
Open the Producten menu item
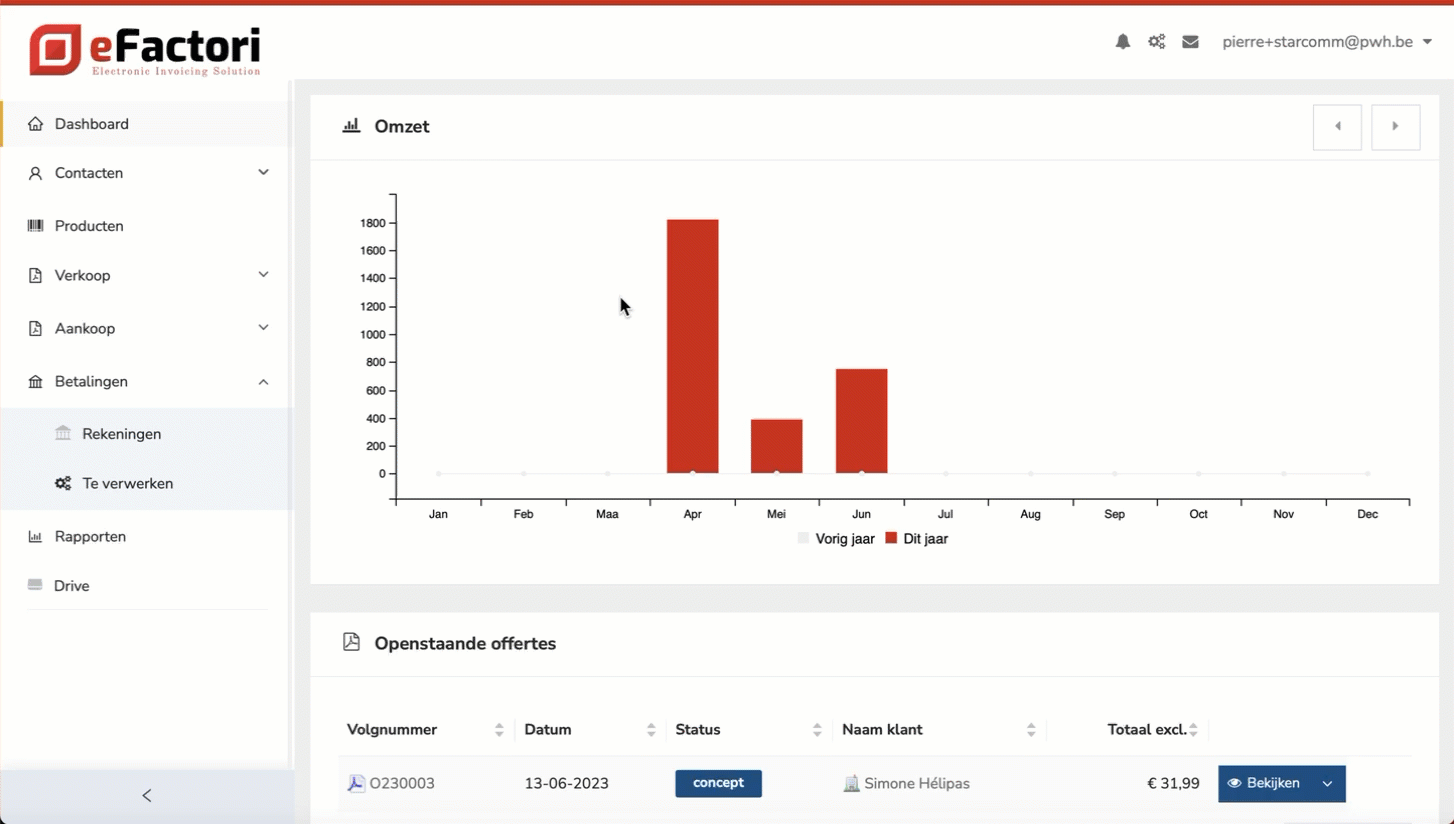coord(89,226)
